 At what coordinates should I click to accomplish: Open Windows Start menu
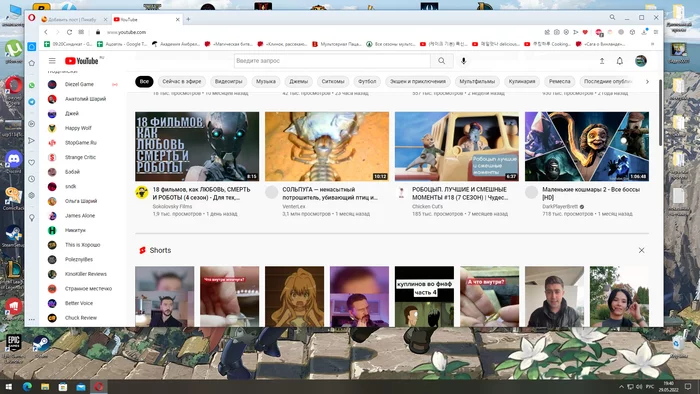(x=8, y=386)
